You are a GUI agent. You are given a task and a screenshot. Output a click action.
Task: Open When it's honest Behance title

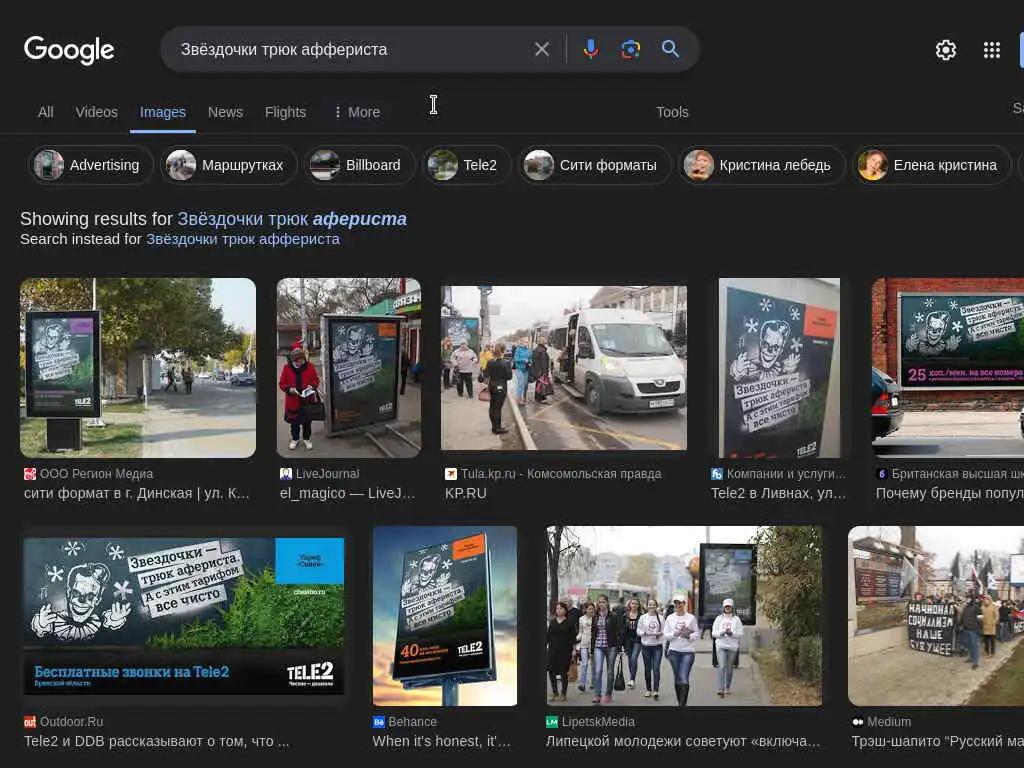441,742
